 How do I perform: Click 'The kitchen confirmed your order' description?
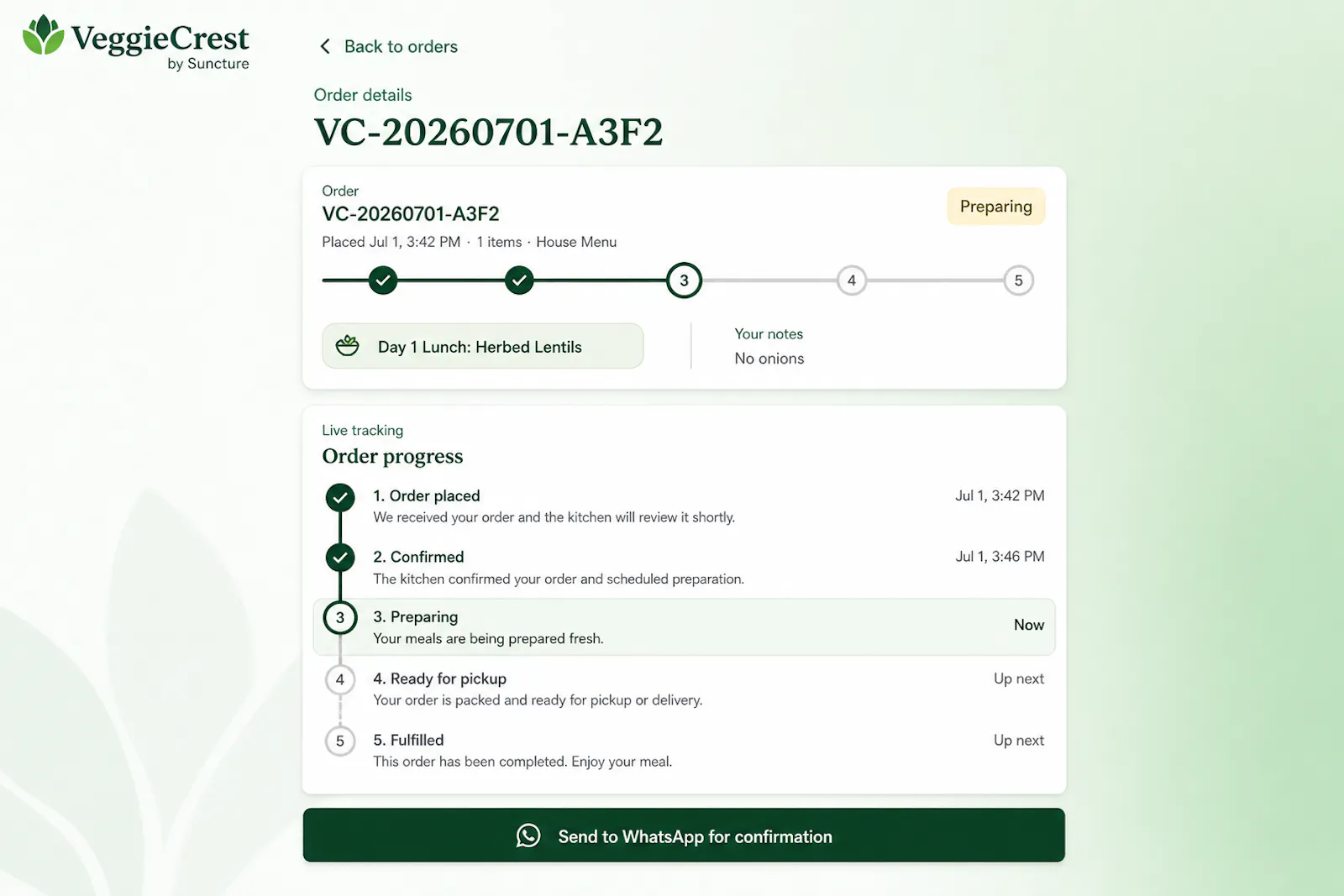coord(559,579)
